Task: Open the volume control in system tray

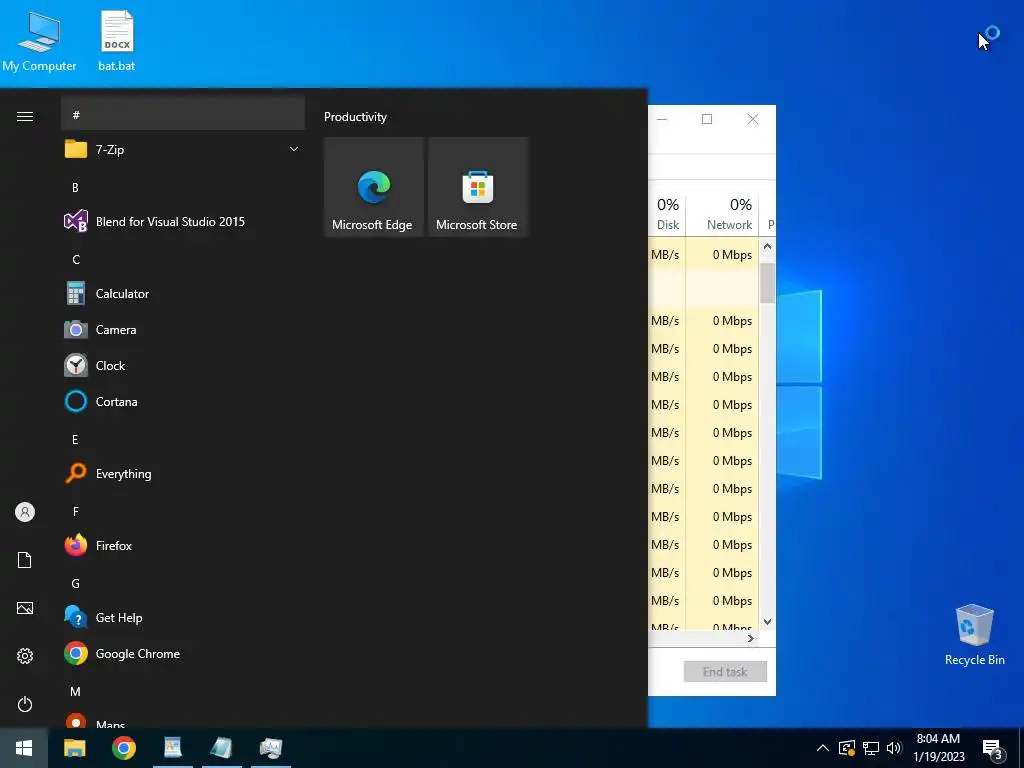Action: [x=894, y=748]
